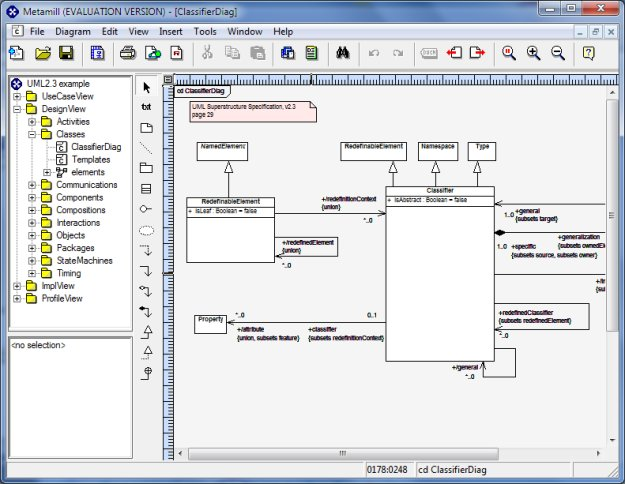Screen dimensions: 625x484
Task: Open the Diagram menu
Action: point(73,31)
